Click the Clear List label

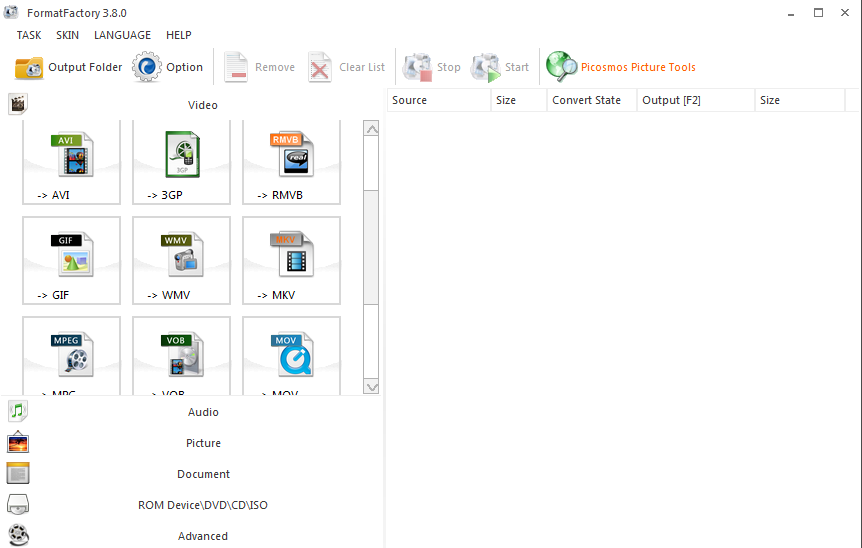pyautogui.click(x=362, y=67)
